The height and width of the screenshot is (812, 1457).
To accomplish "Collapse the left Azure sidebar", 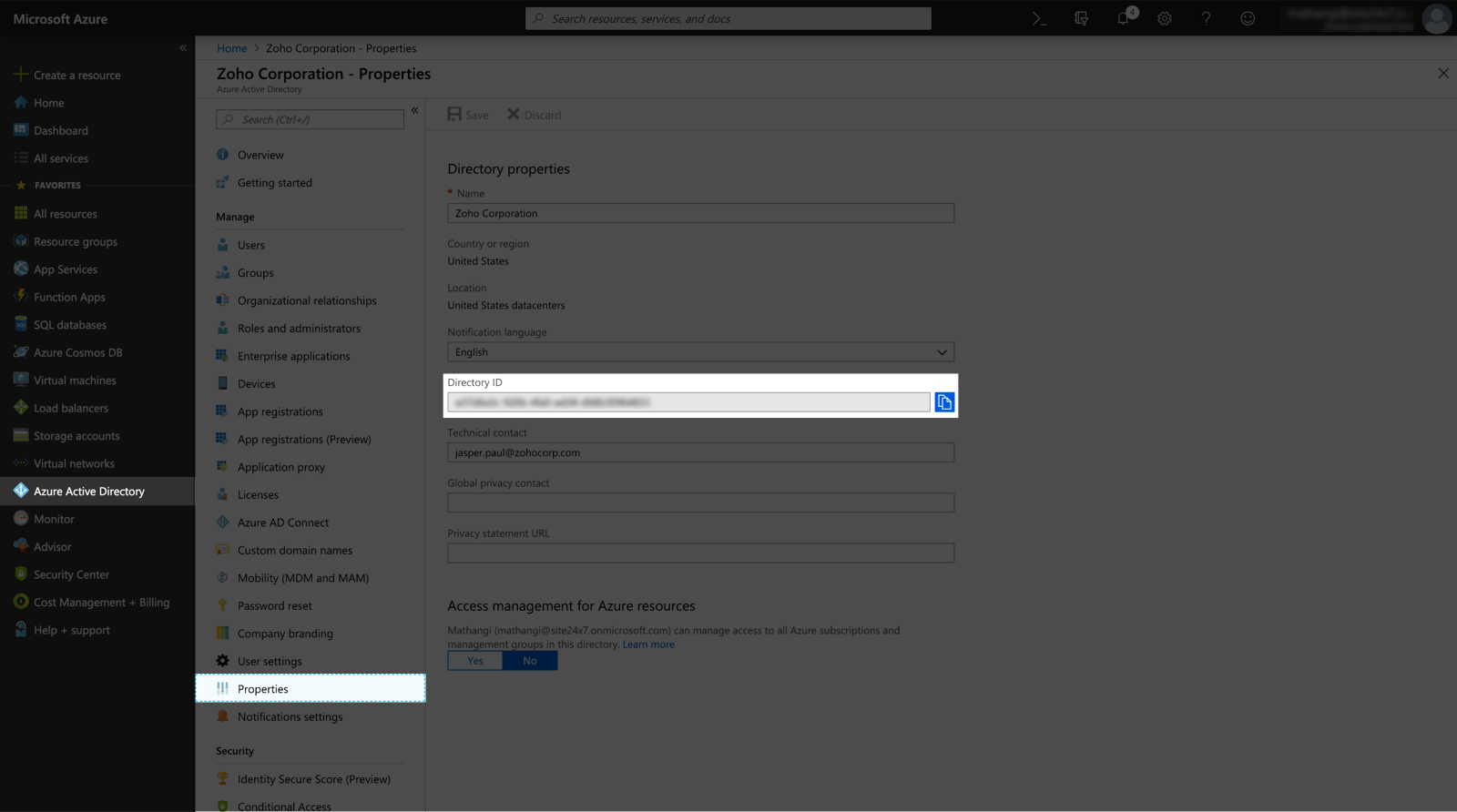I will click(183, 47).
